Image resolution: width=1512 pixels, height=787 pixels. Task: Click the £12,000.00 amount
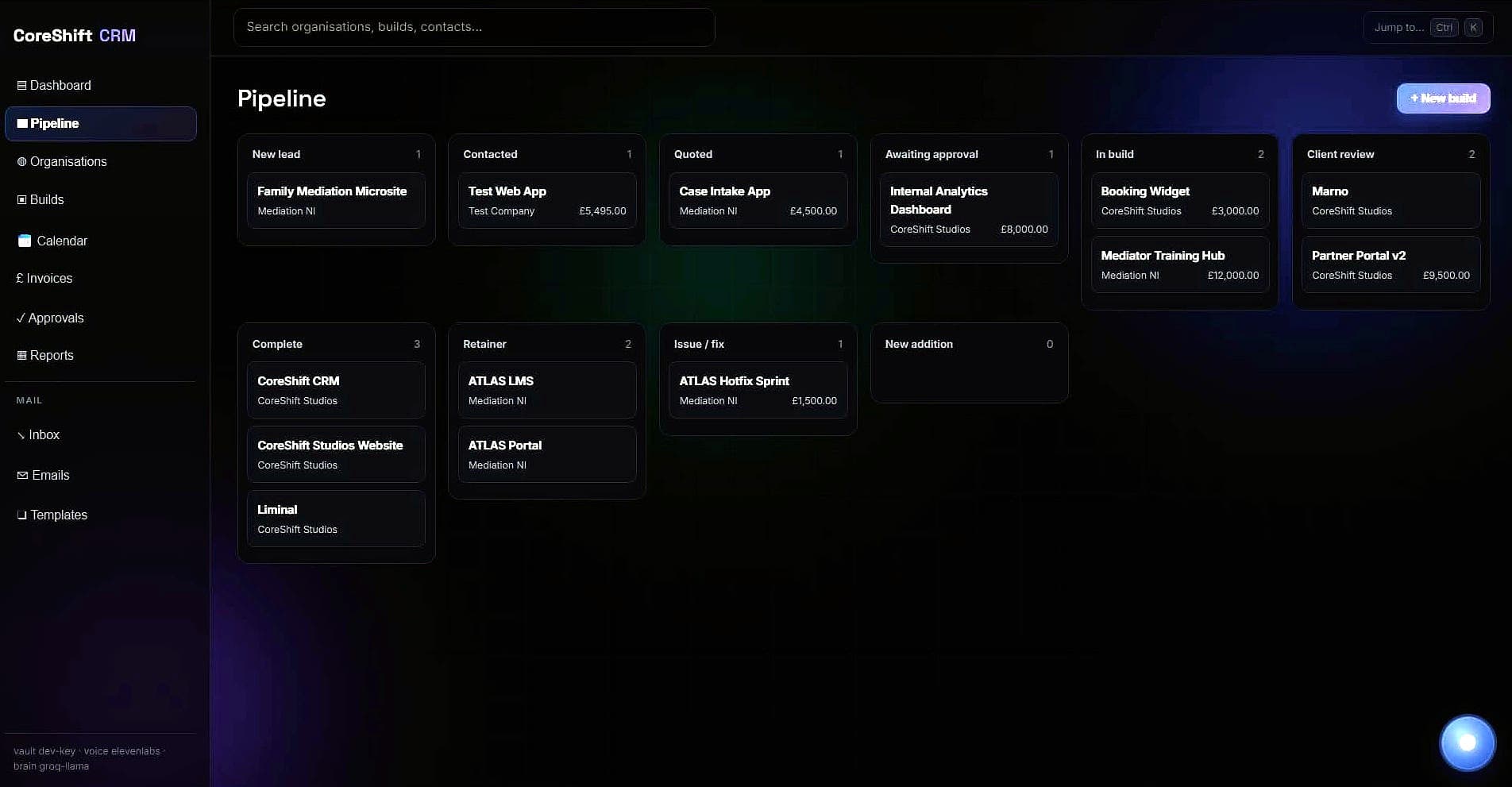tap(1233, 276)
